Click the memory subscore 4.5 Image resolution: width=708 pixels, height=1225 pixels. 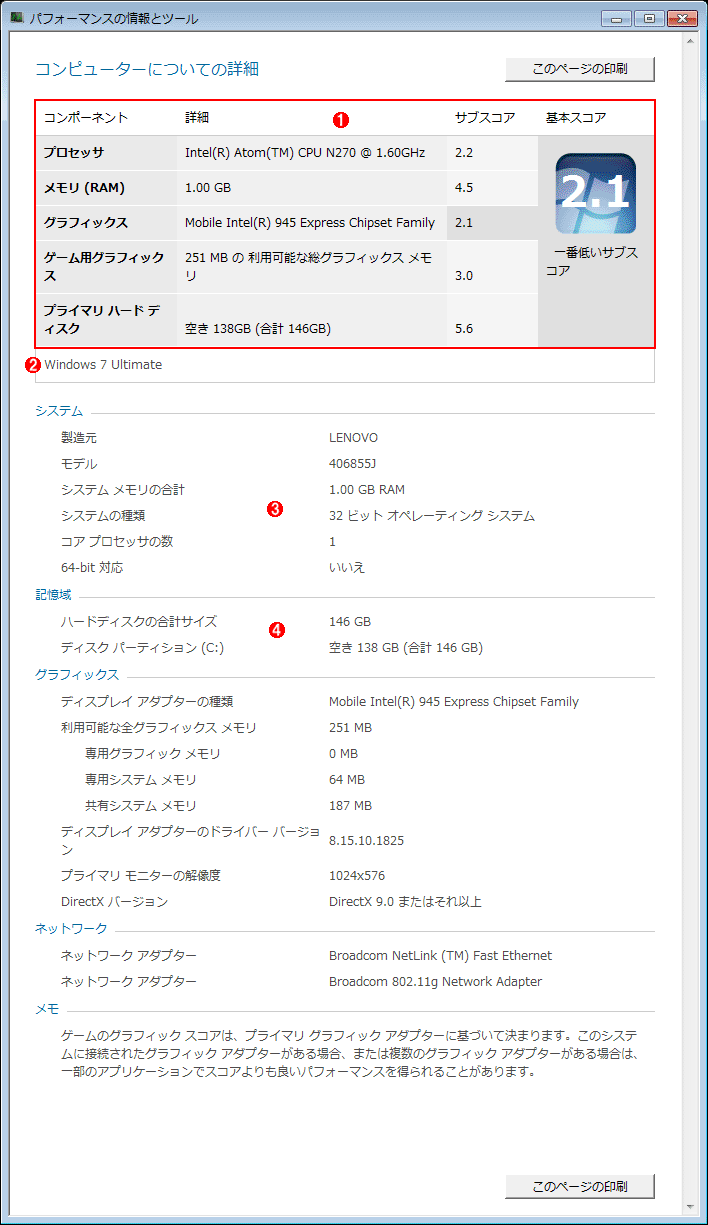click(464, 188)
